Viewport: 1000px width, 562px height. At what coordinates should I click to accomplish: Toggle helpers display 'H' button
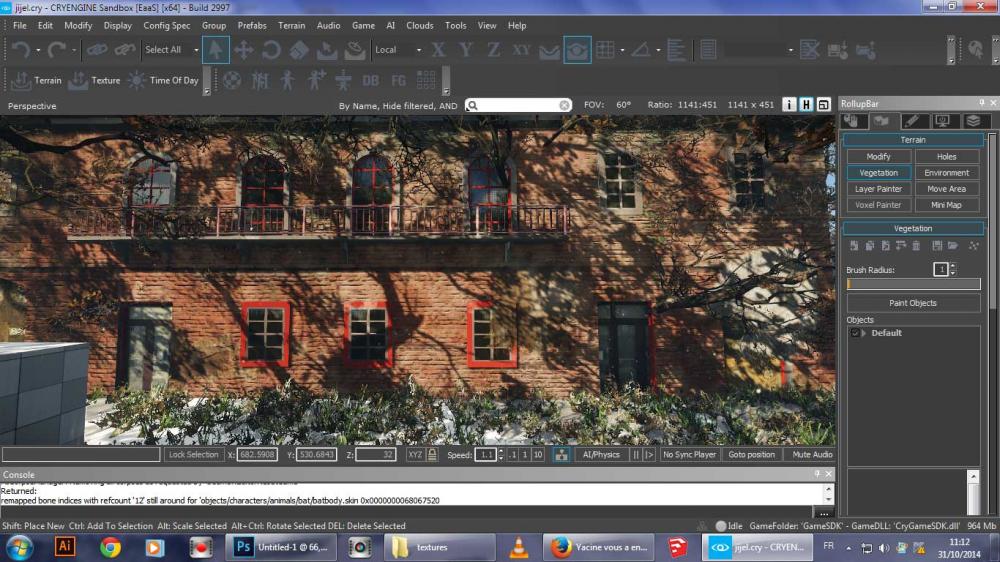coord(806,105)
